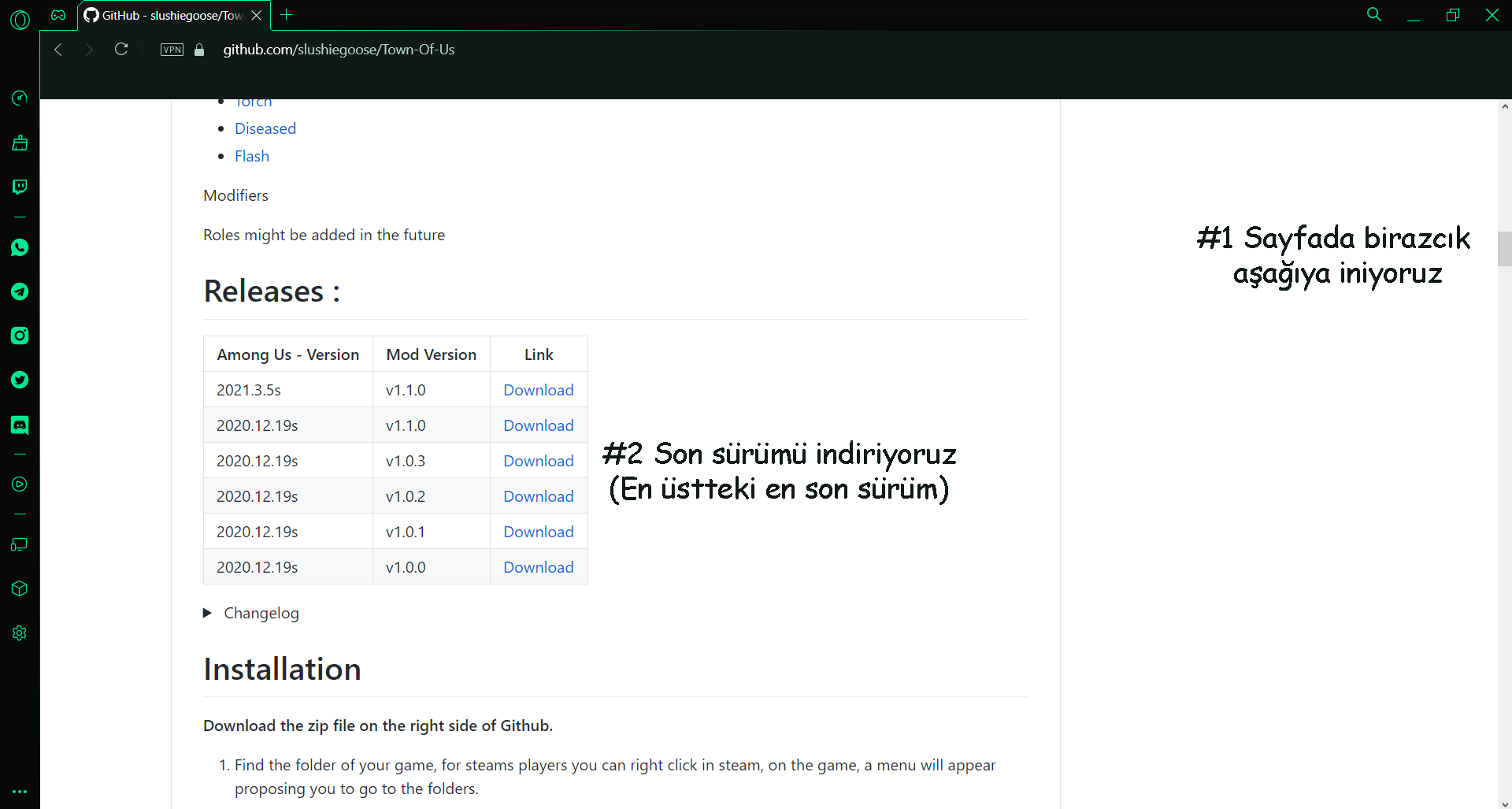Expand the Changelog section
1512x809 pixels.
coord(251,613)
